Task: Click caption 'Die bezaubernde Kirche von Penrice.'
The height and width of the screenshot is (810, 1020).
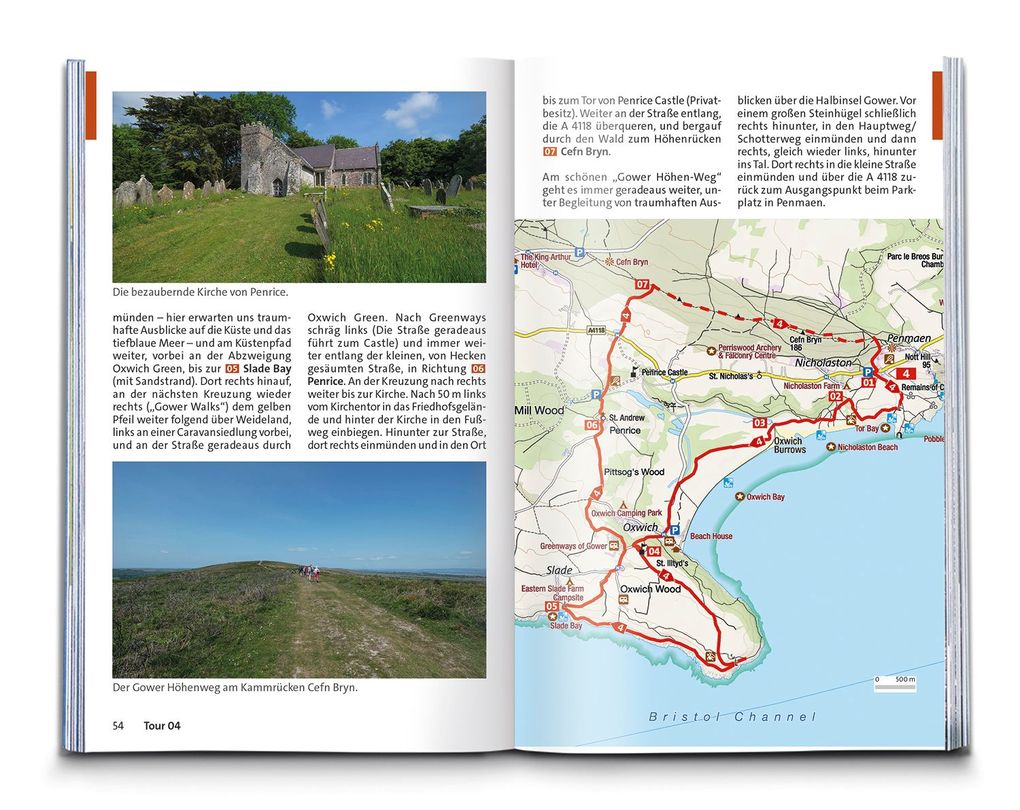Action: pos(200,292)
